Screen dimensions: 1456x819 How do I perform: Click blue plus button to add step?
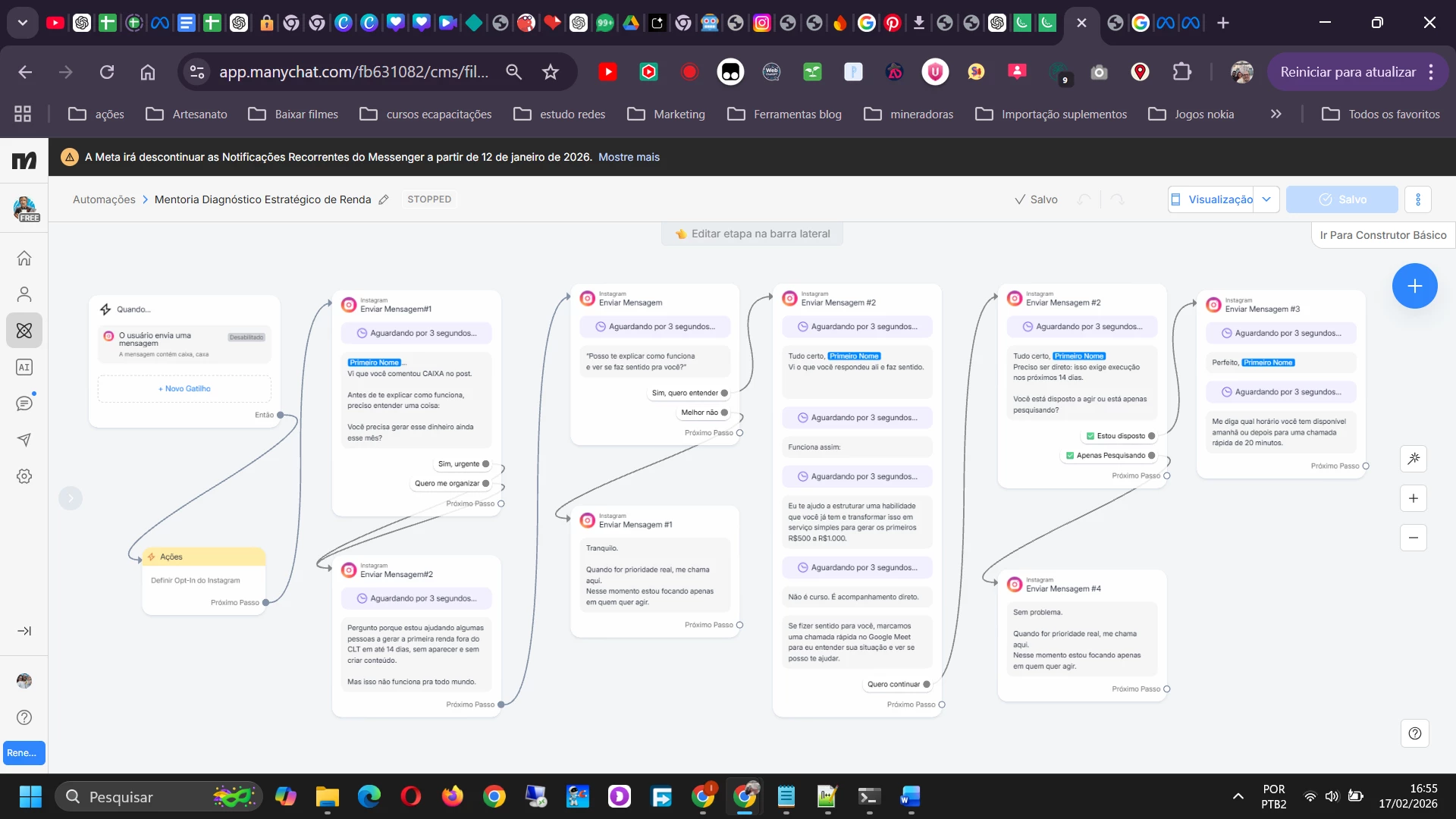click(1414, 286)
